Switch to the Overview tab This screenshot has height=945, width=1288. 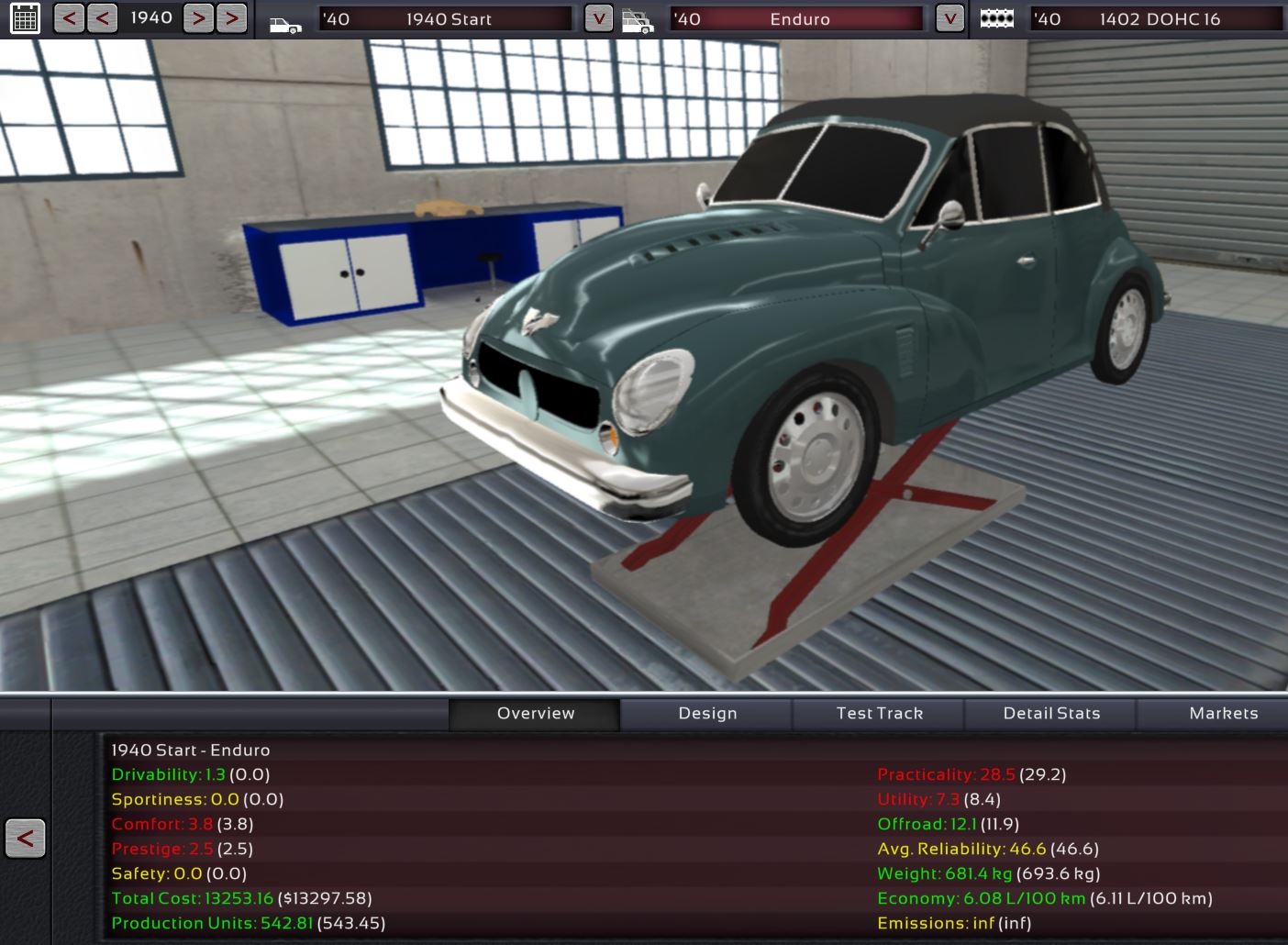pos(535,714)
